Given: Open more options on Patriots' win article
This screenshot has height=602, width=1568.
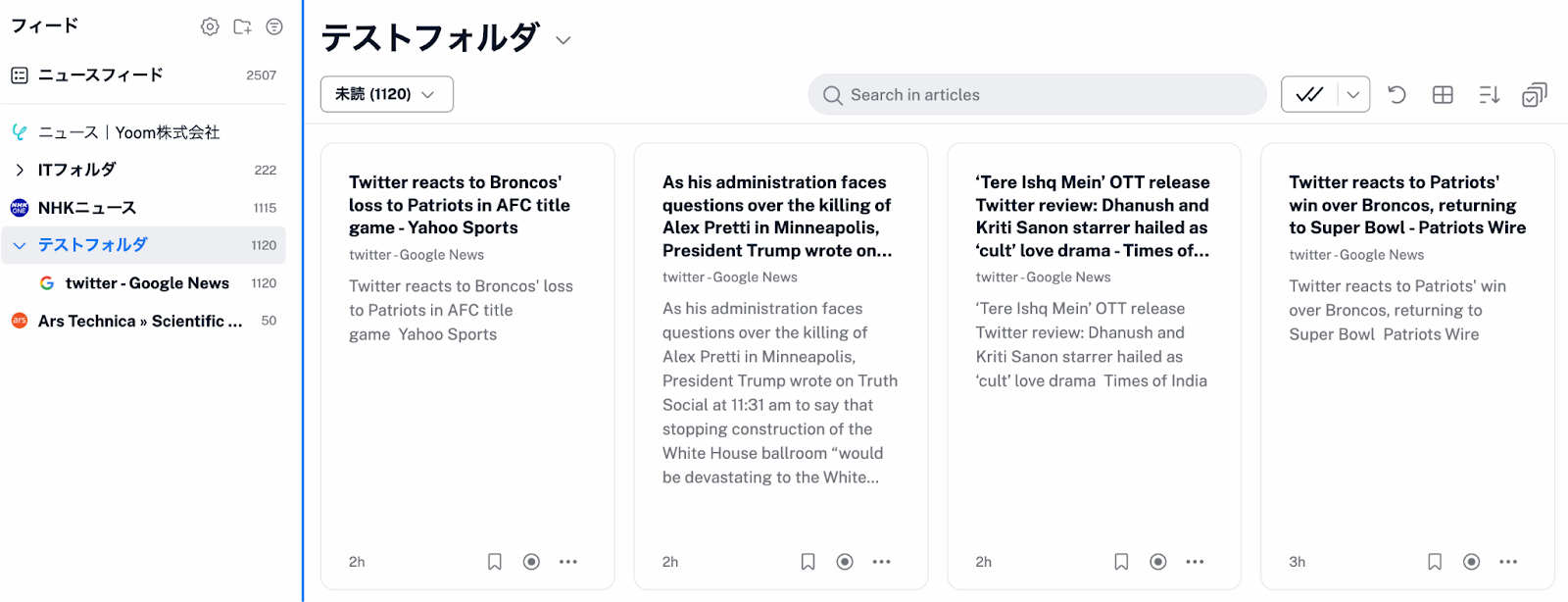Looking at the screenshot, I should pos(1508,562).
